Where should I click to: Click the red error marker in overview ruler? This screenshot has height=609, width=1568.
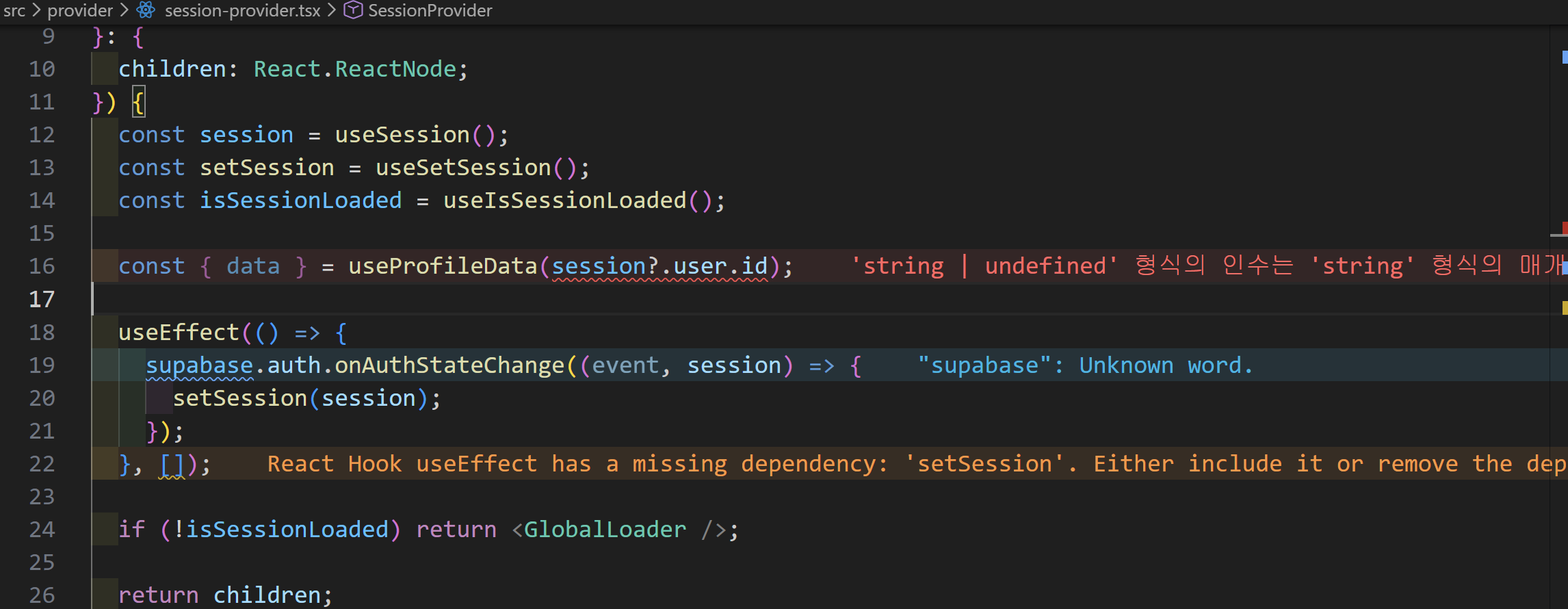point(1564,227)
